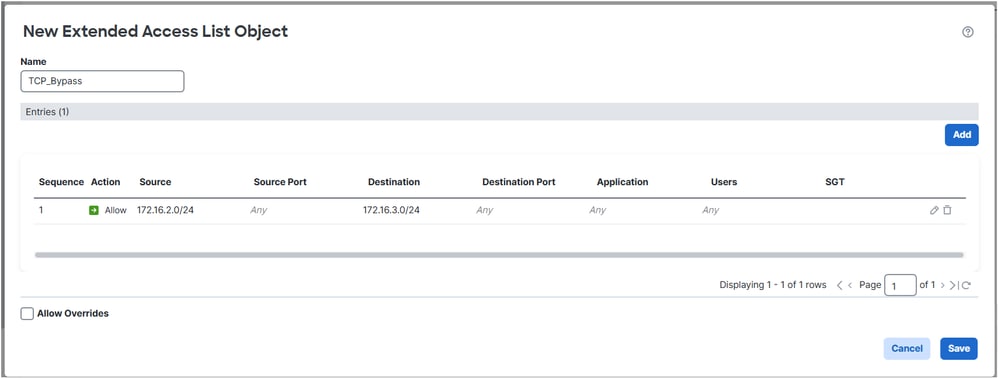
Task: Delete entry 1 with the trash icon
Action: (x=947, y=210)
